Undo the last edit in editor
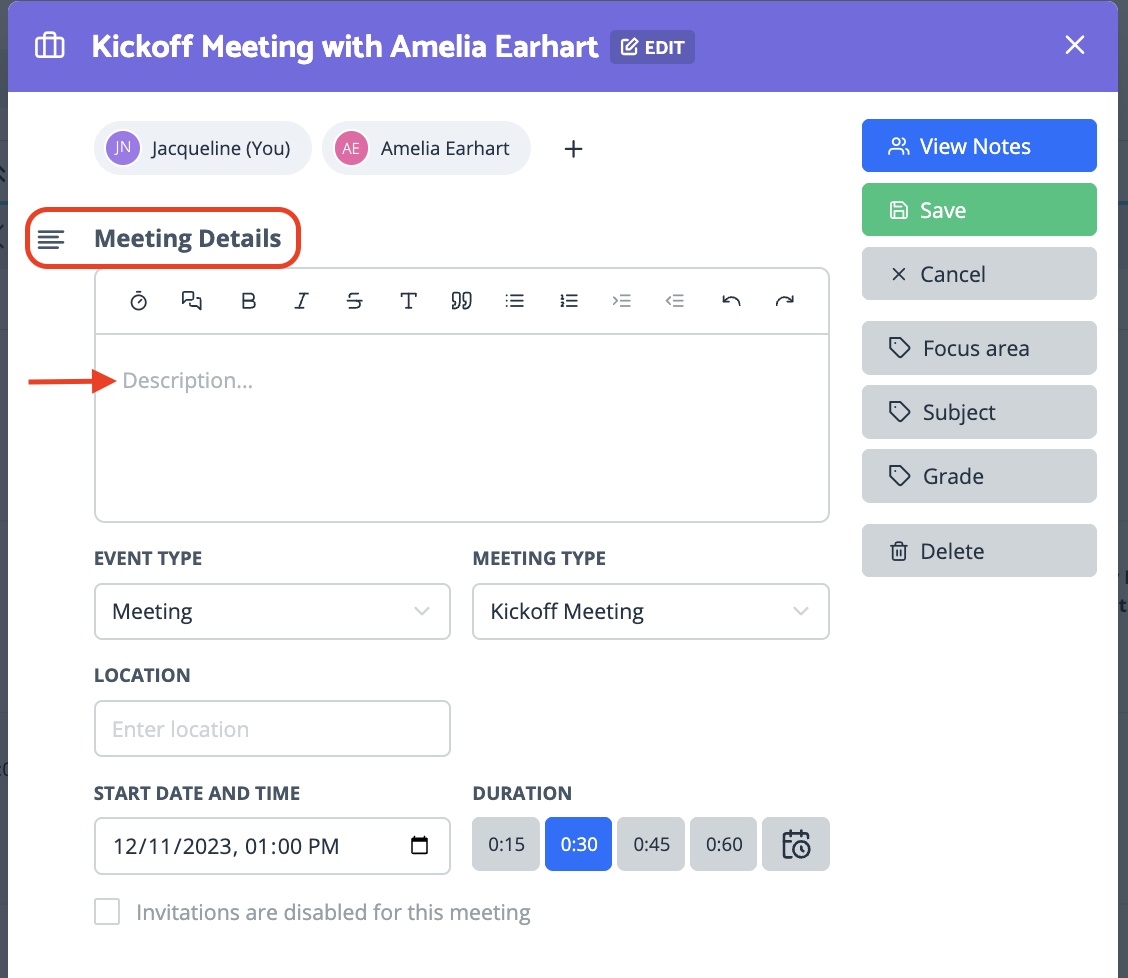 731,301
